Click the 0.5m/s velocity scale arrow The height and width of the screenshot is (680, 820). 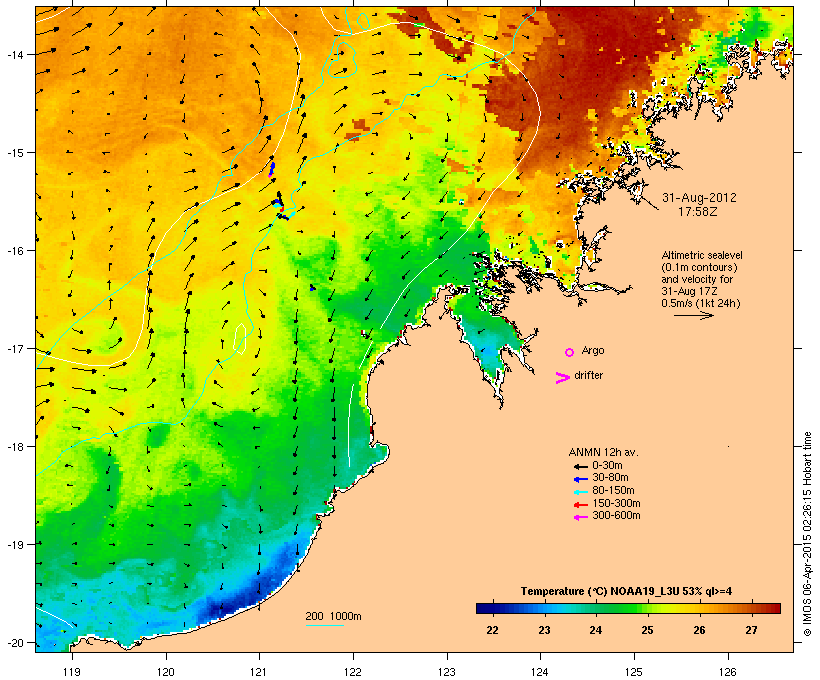[x=693, y=315]
